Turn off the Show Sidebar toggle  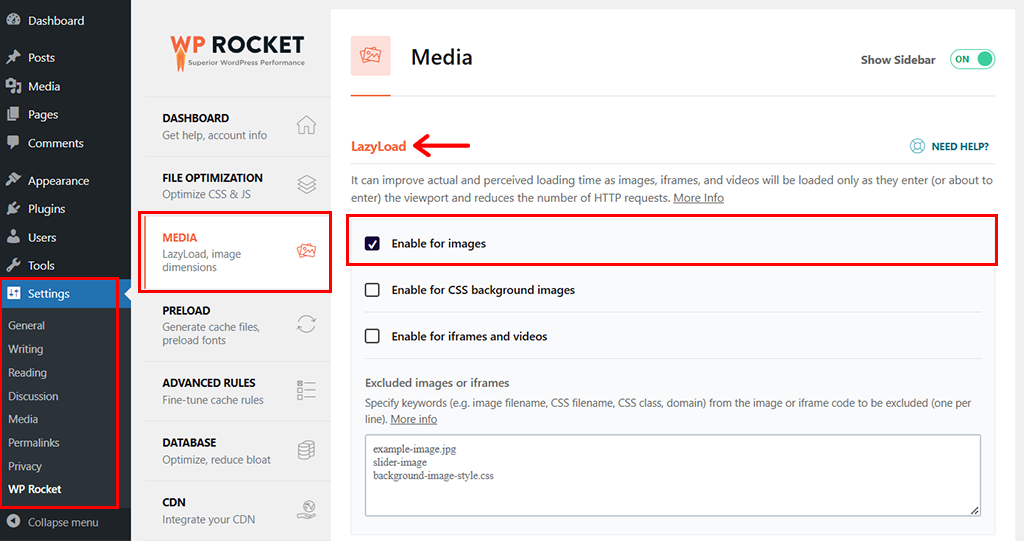972,59
